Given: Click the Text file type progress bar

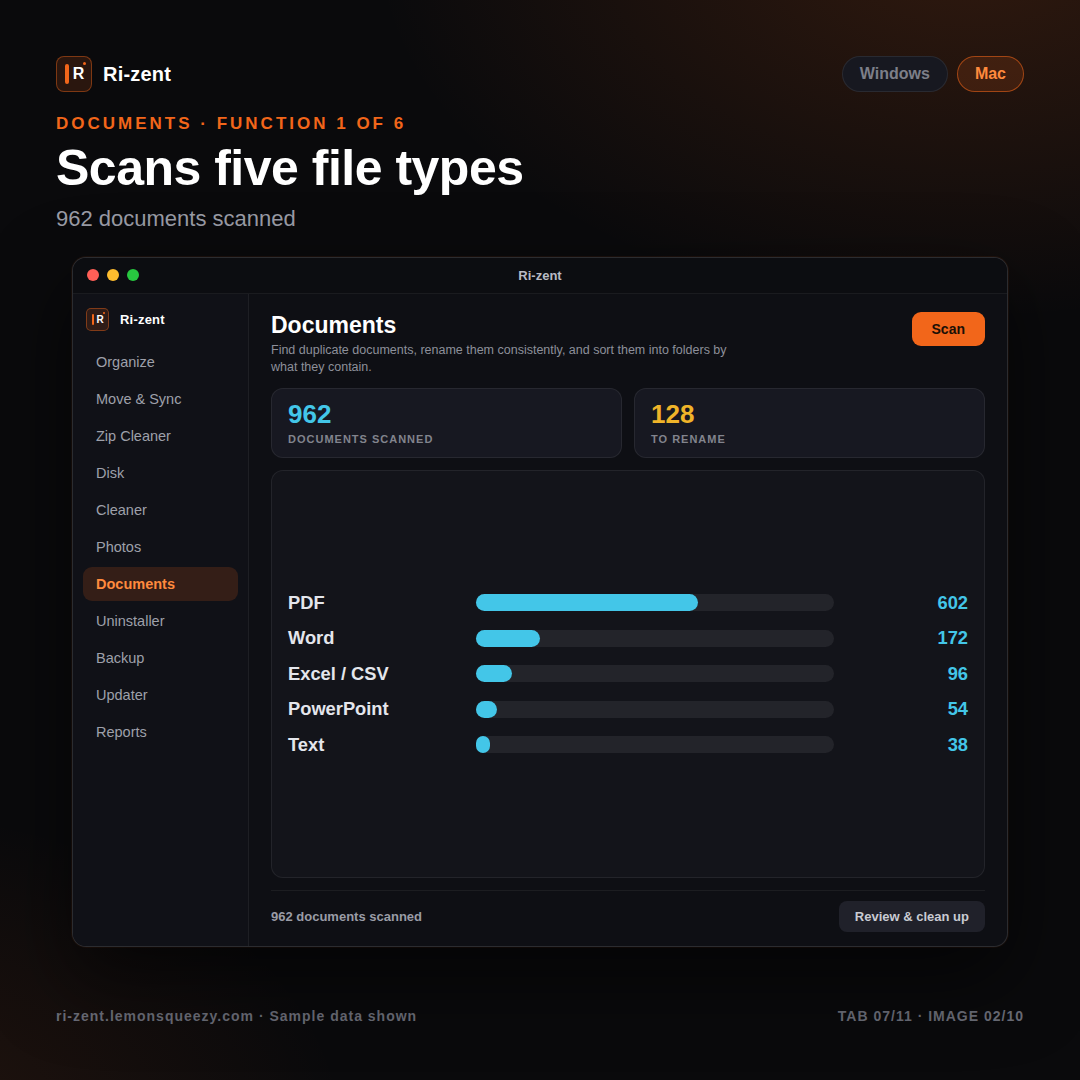Looking at the screenshot, I should pos(654,745).
